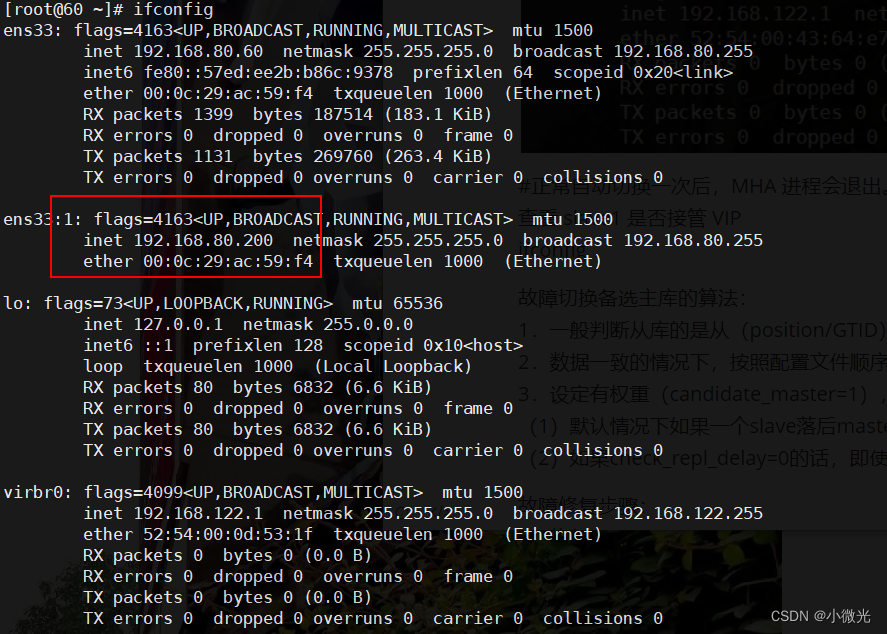Image resolution: width=887 pixels, height=634 pixels.
Task: Select ens33 prefixlen 64 value
Action: pyautogui.click(x=523, y=72)
